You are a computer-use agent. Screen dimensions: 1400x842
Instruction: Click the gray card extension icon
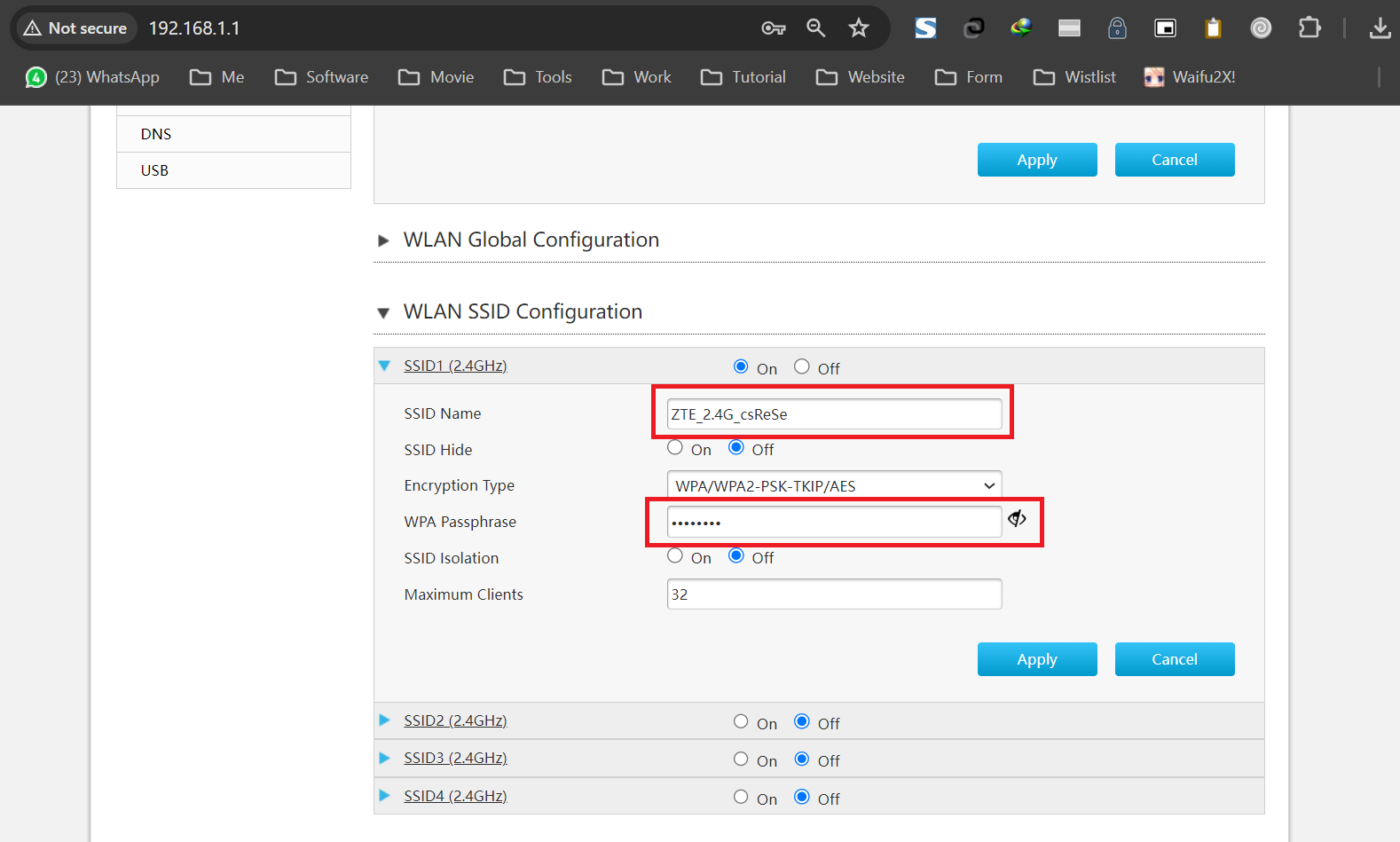[x=1070, y=28]
